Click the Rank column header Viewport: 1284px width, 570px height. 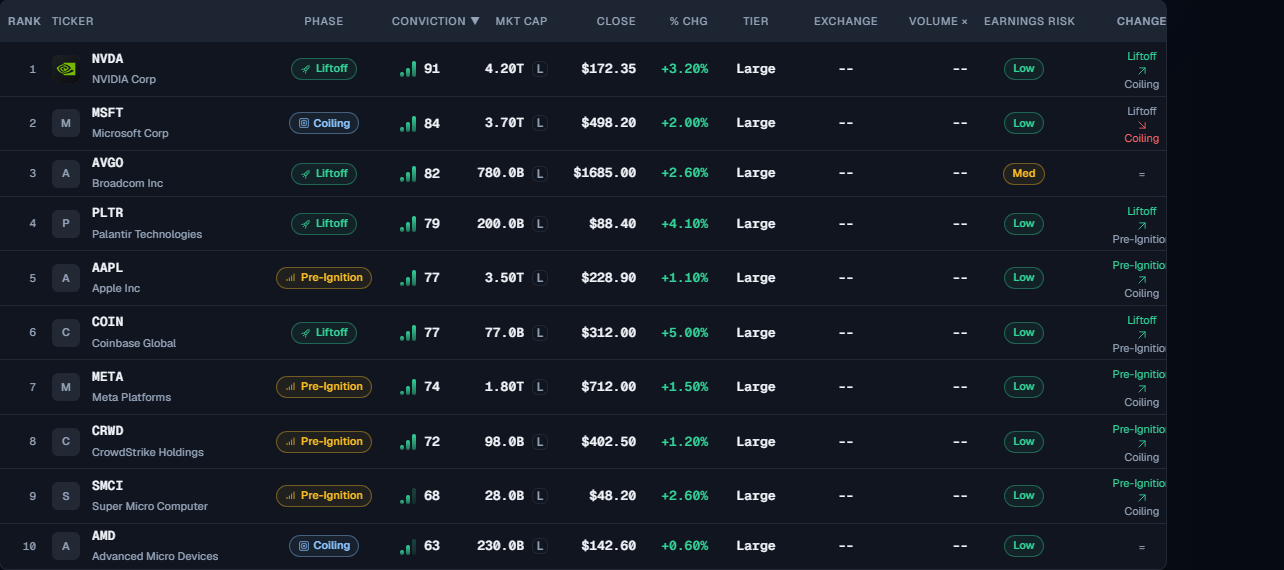click(x=24, y=21)
